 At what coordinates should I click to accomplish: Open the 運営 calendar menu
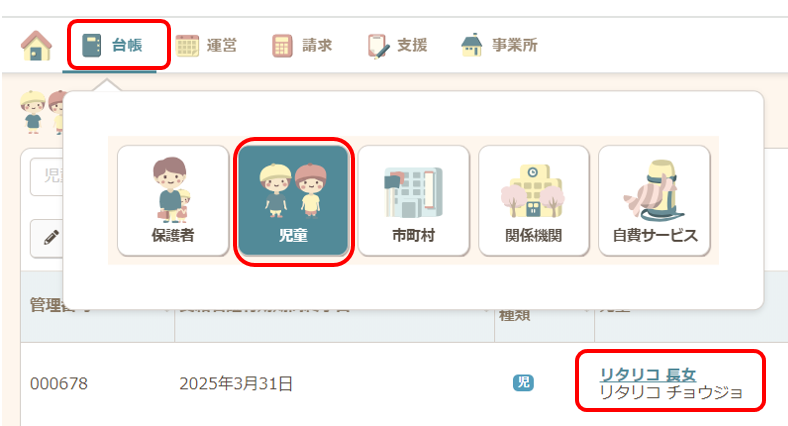point(206,46)
